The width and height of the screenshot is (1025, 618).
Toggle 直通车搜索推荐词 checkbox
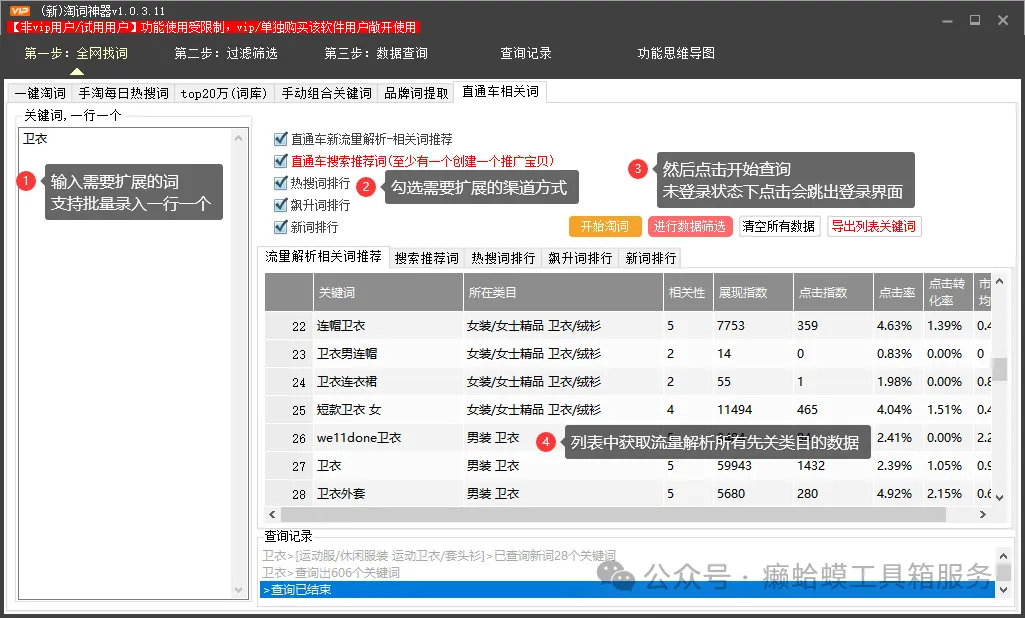[281, 161]
